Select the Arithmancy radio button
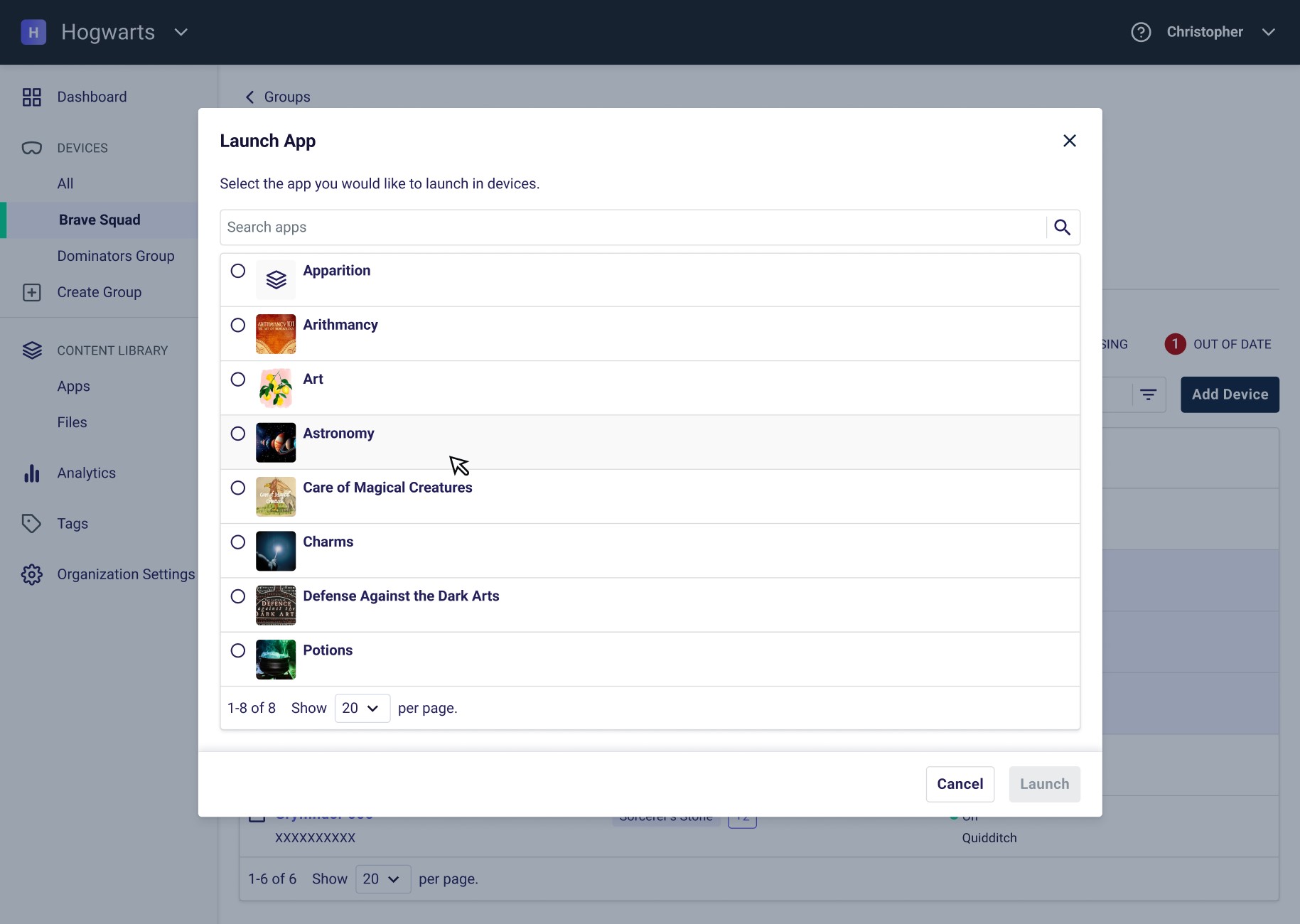1300x924 pixels. [238, 325]
